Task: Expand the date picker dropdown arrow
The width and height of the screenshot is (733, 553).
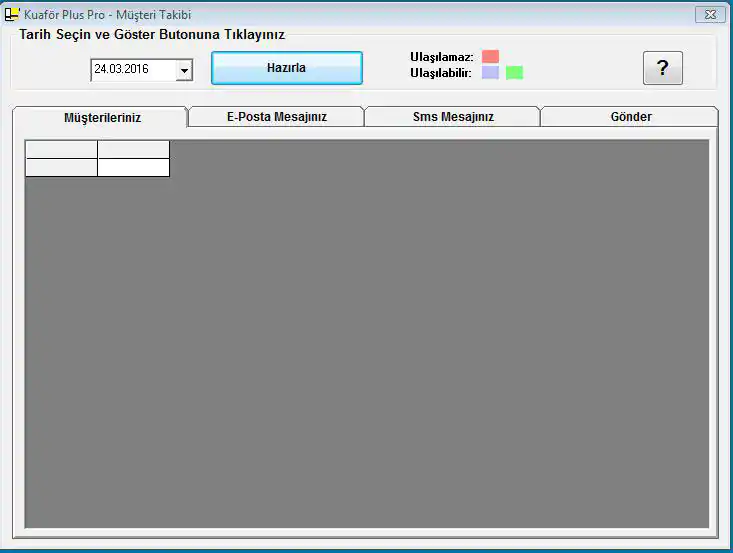Action: 184,70
